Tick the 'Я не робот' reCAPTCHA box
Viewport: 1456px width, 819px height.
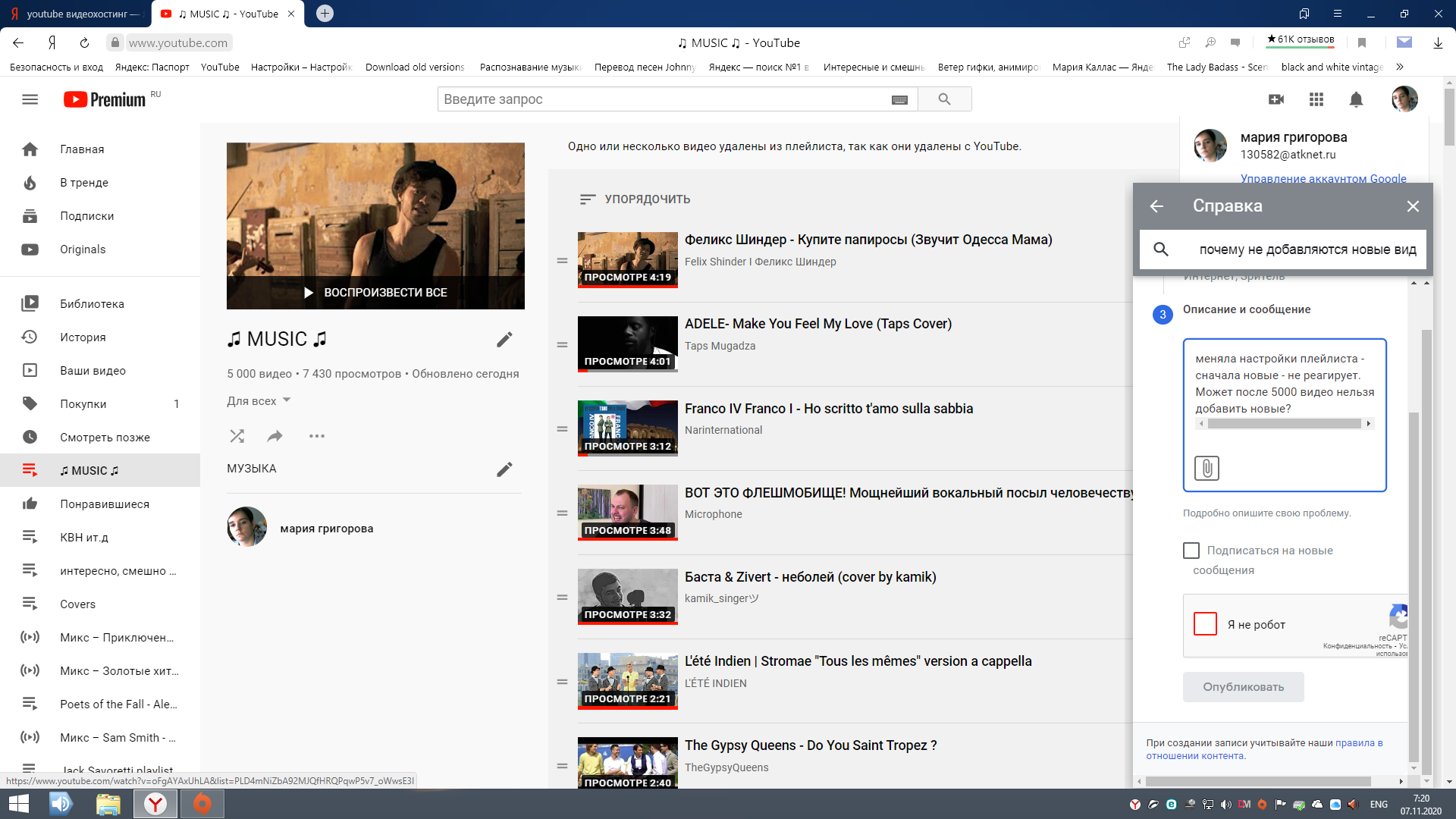point(1205,624)
